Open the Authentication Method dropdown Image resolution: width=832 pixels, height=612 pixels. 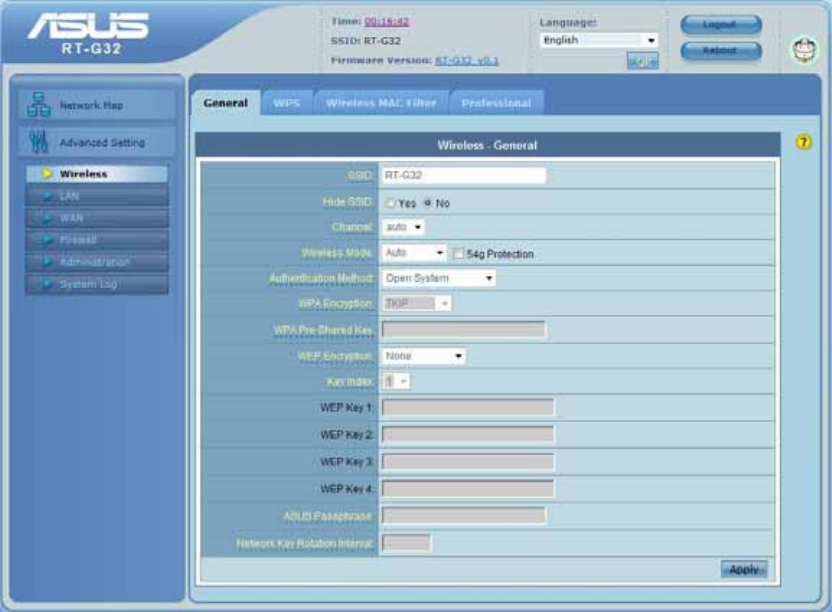coord(438,278)
